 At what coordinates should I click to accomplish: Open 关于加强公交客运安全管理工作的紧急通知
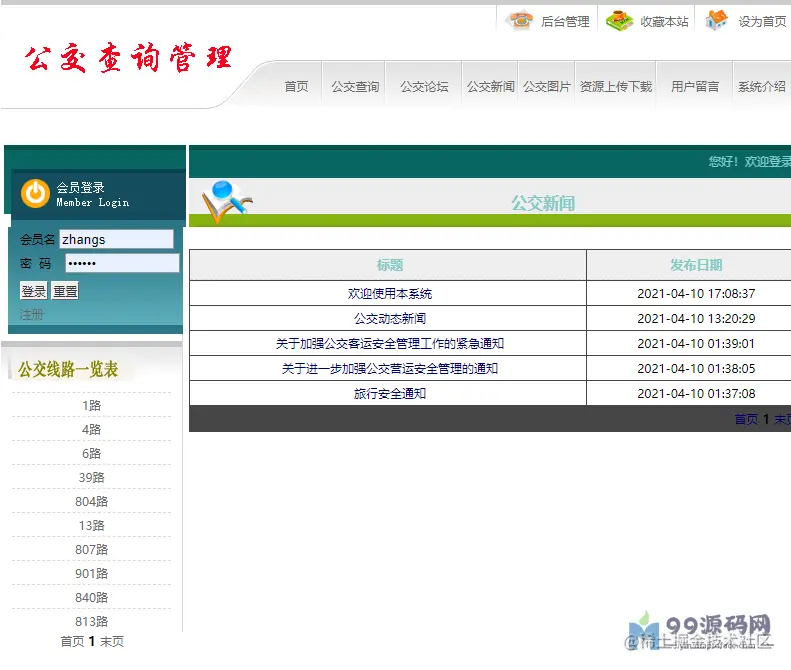[x=389, y=344]
